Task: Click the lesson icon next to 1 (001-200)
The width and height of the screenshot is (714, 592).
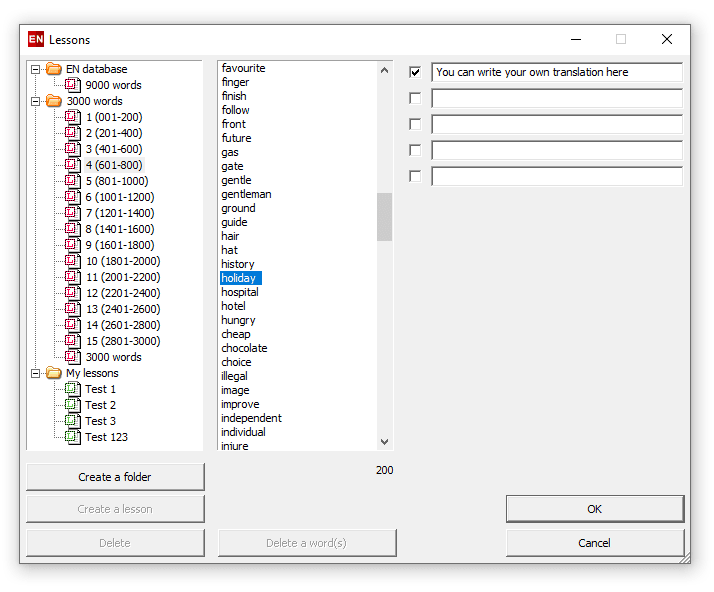Action: click(x=72, y=117)
